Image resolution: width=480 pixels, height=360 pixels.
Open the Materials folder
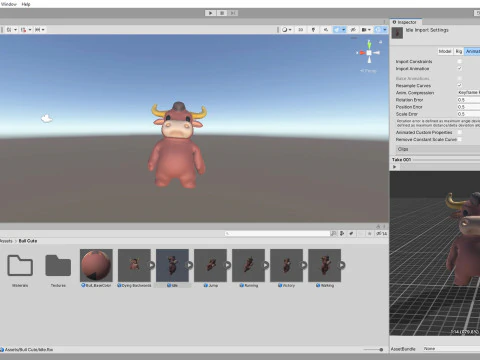coord(20,266)
